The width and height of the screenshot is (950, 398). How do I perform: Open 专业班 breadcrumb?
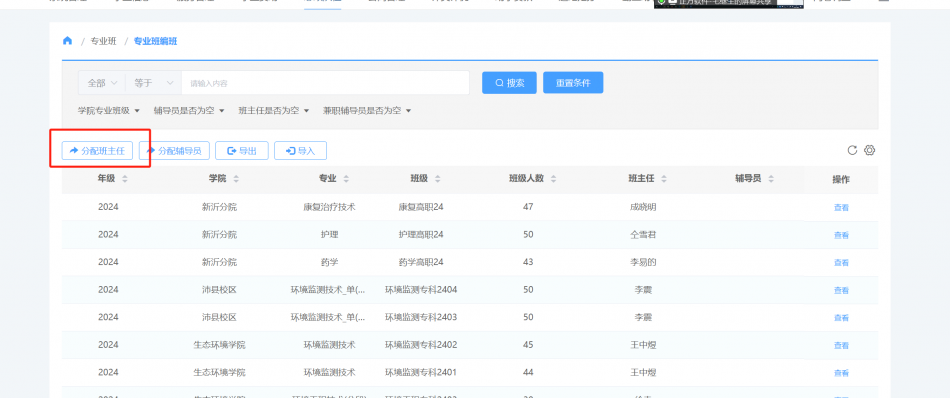tap(104, 41)
